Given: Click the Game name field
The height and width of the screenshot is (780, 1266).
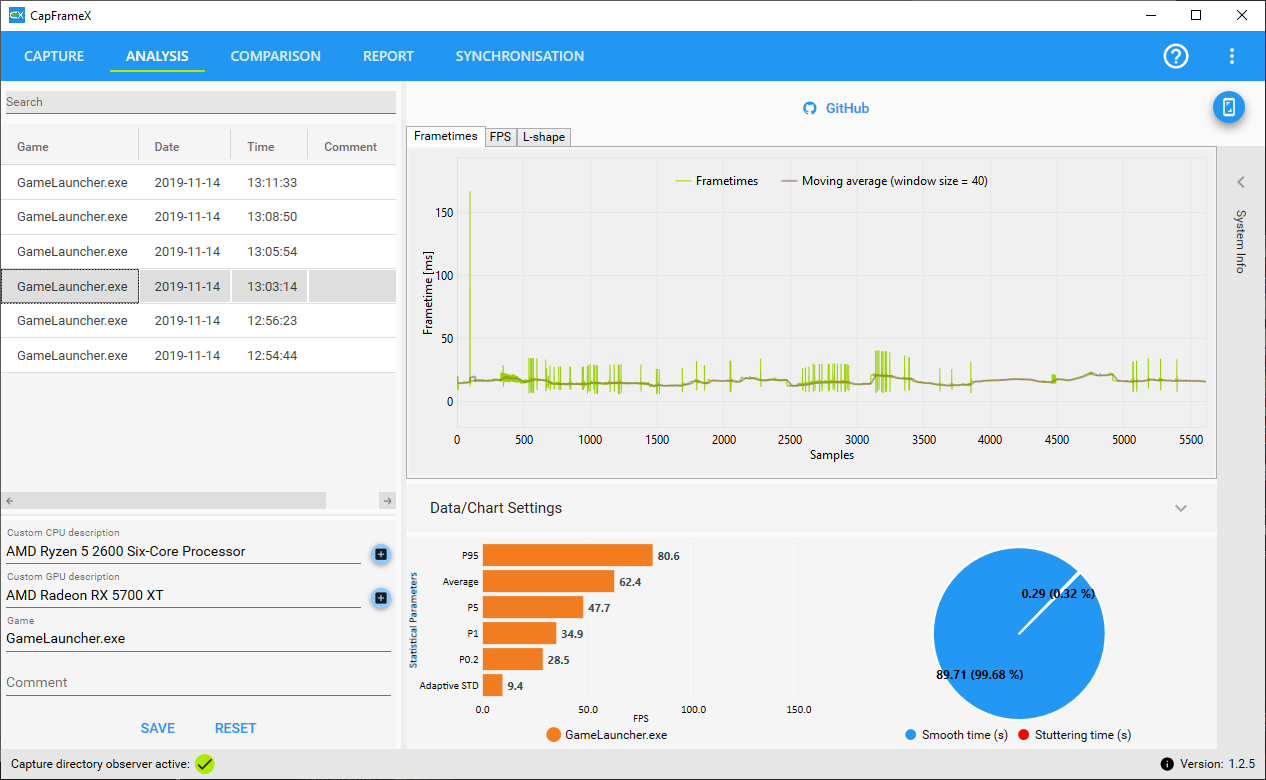Looking at the screenshot, I should coord(198,638).
